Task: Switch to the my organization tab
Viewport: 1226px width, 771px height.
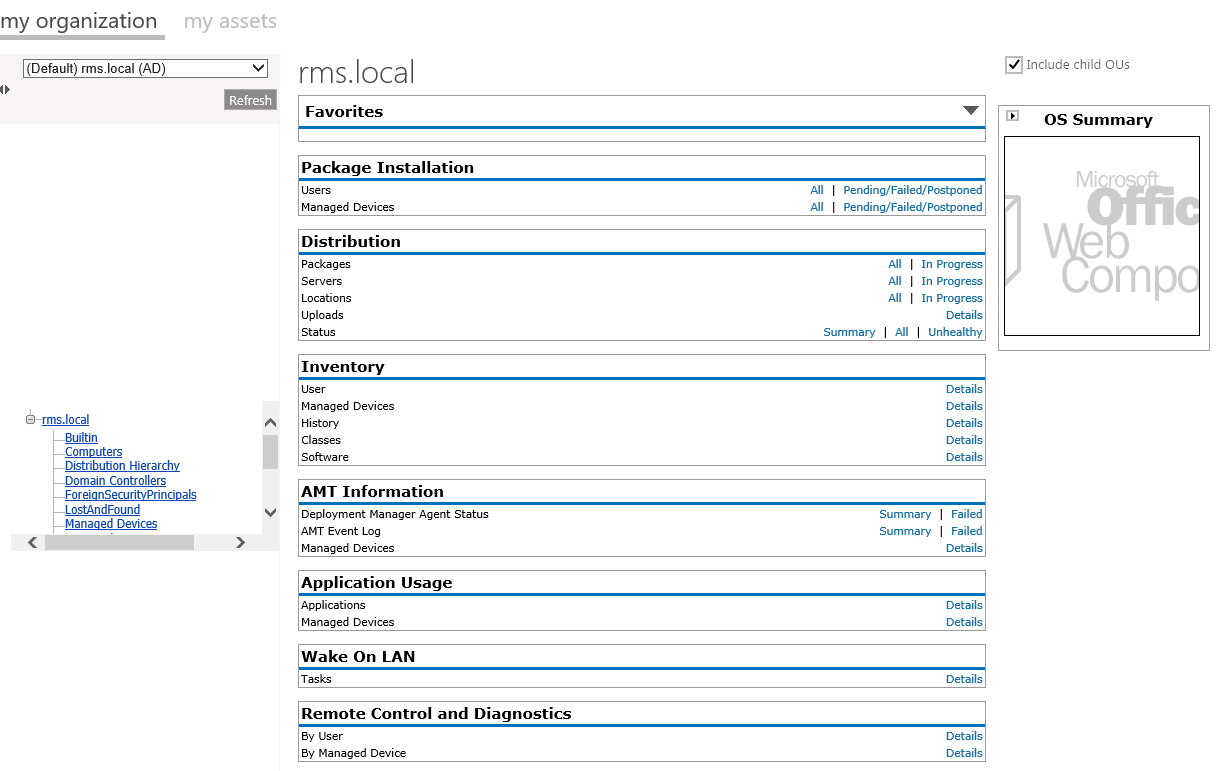Action: [x=79, y=21]
